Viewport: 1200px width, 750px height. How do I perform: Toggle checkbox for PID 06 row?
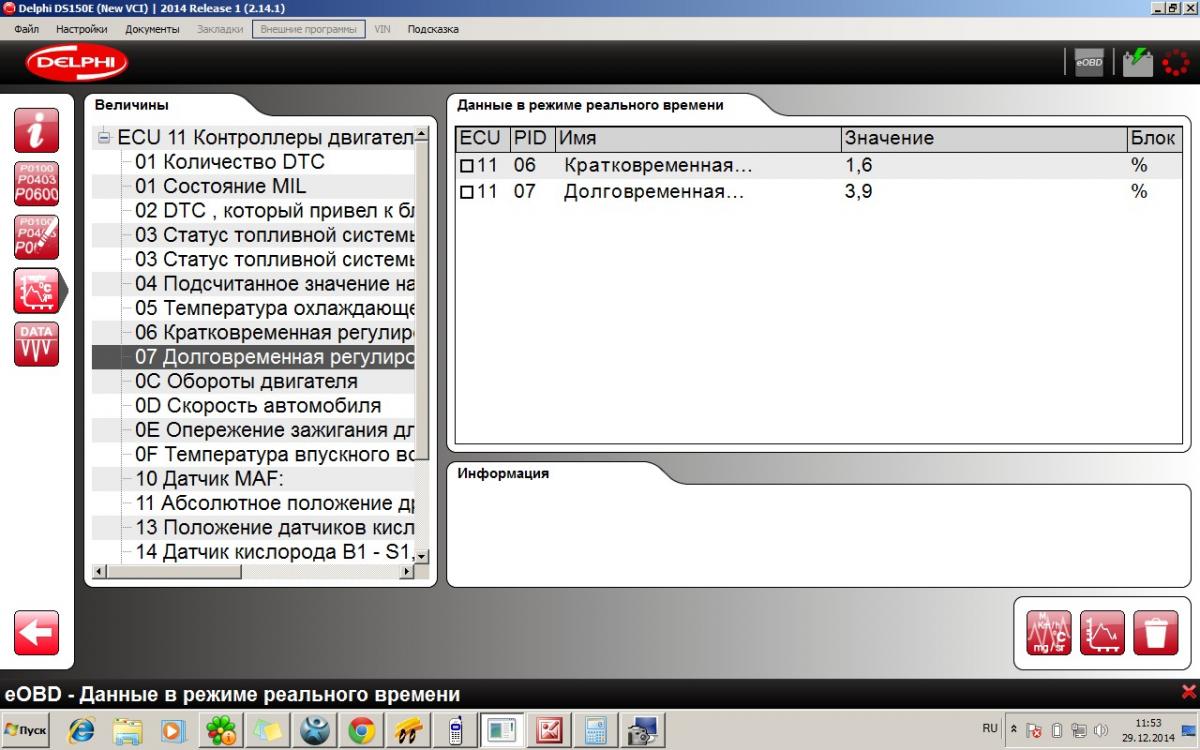coord(466,166)
